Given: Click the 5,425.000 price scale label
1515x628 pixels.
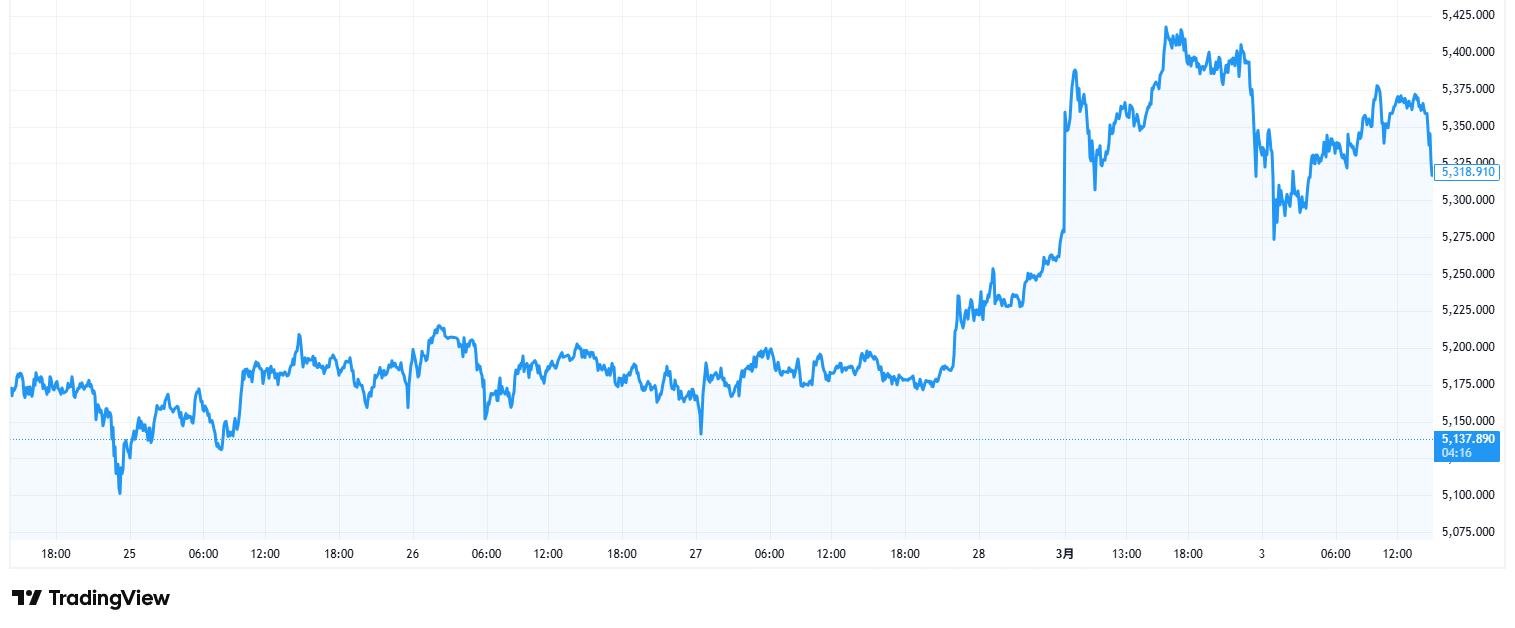Looking at the screenshot, I should point(1468,15).
